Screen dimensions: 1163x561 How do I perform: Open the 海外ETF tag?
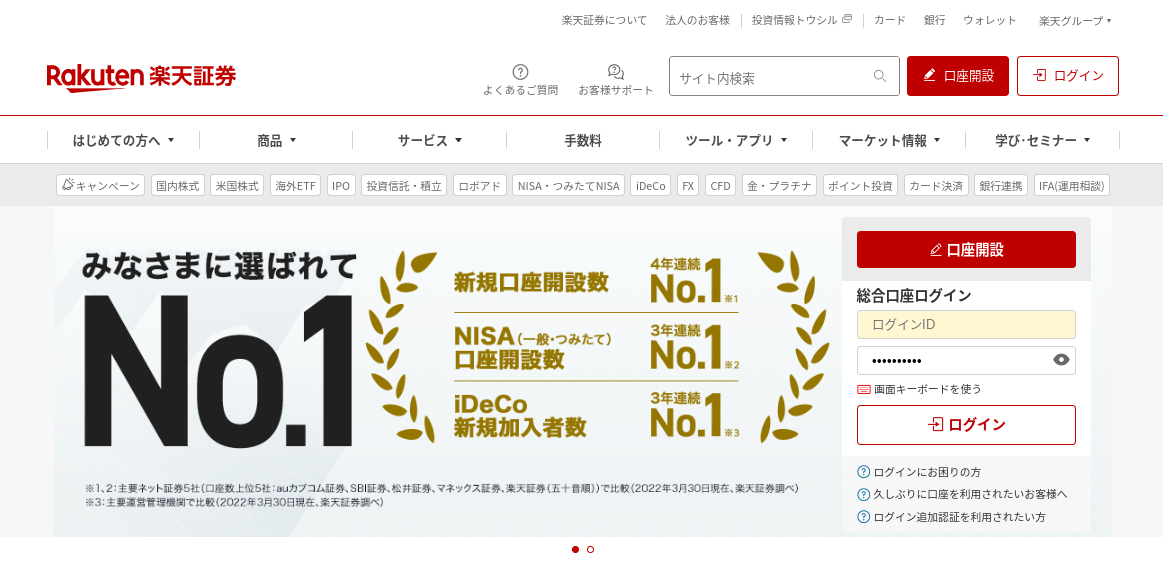coord(296,186)
